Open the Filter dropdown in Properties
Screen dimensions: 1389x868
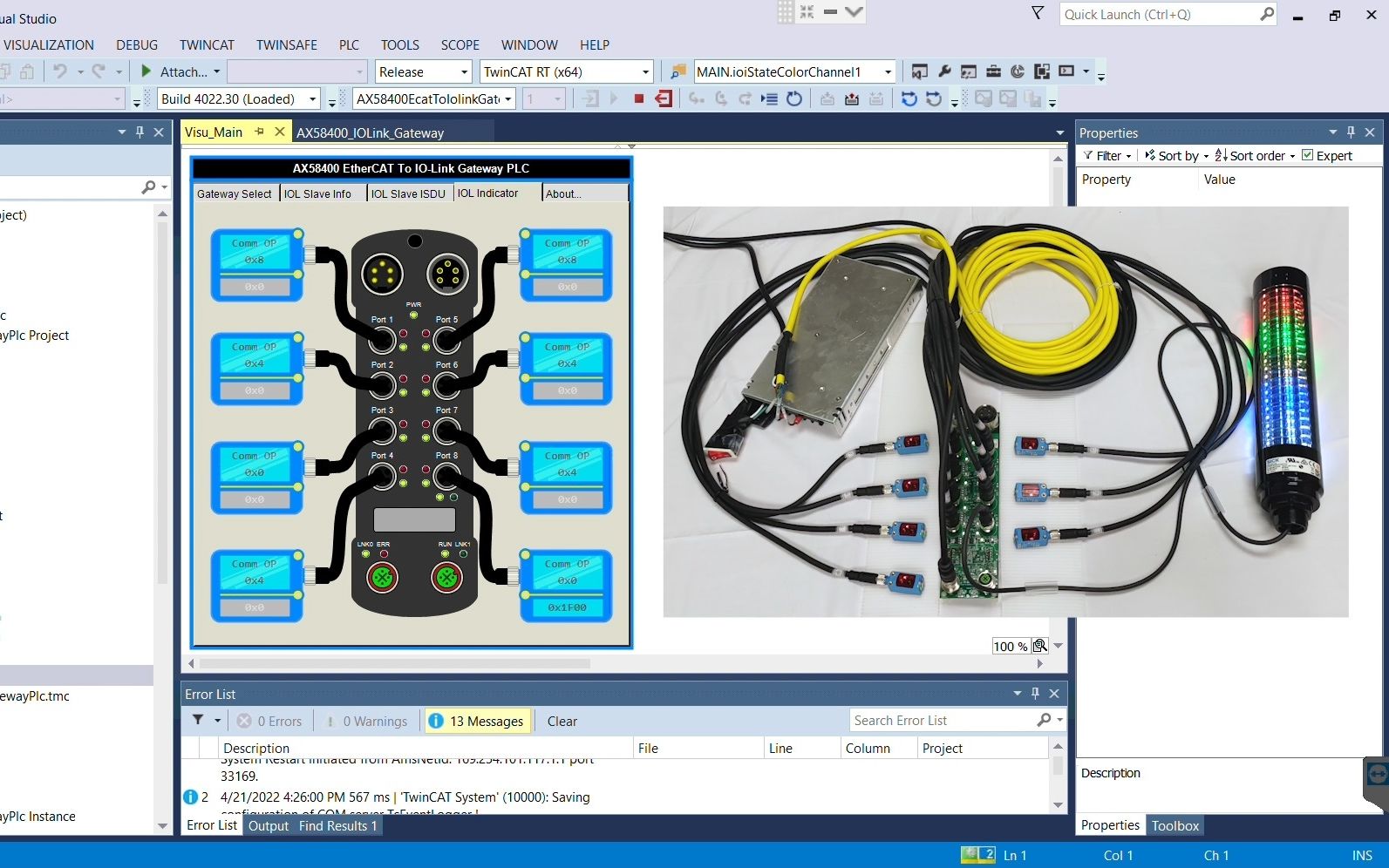[x=1108, y=155]
